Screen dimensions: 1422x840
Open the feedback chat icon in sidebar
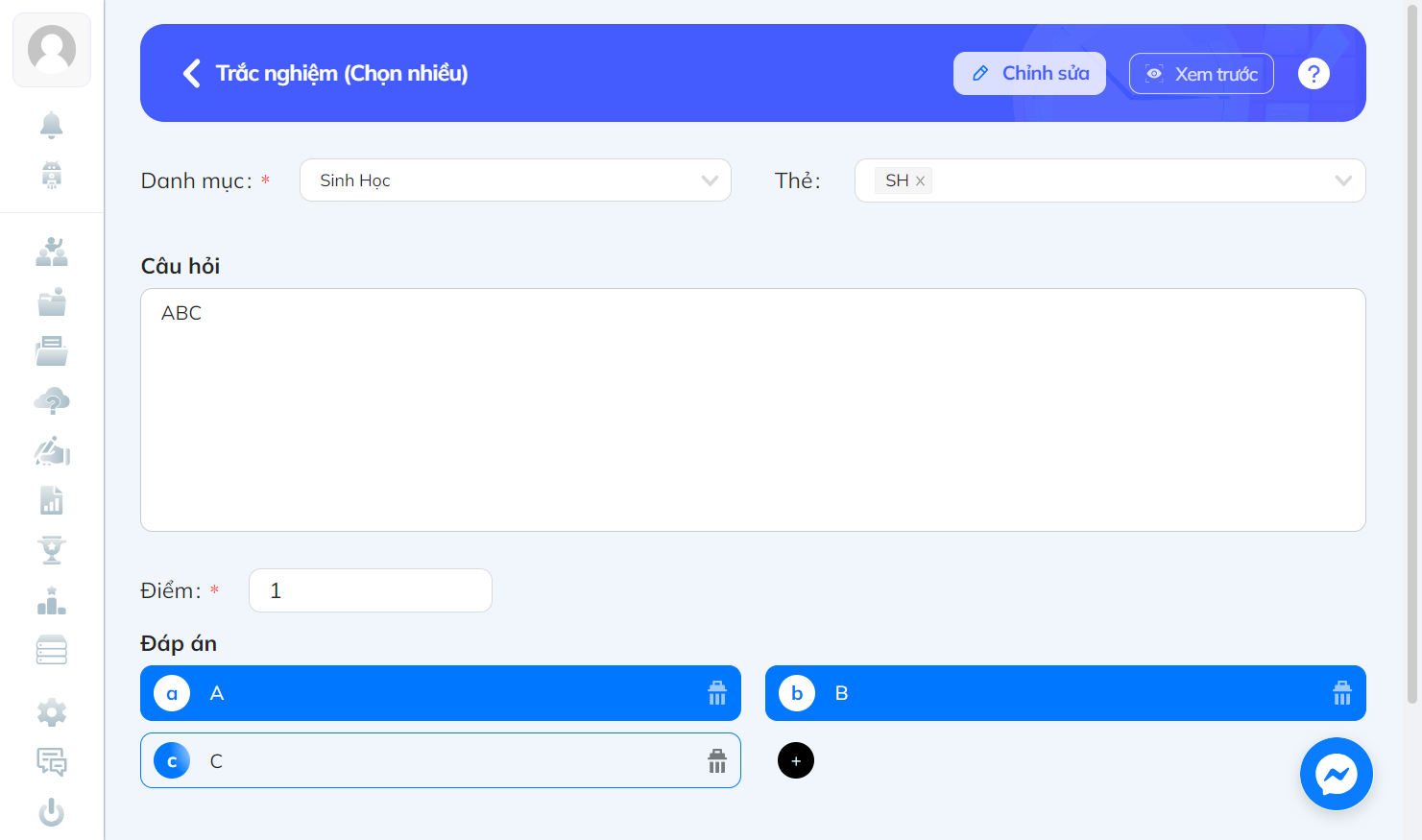point(52,762)
